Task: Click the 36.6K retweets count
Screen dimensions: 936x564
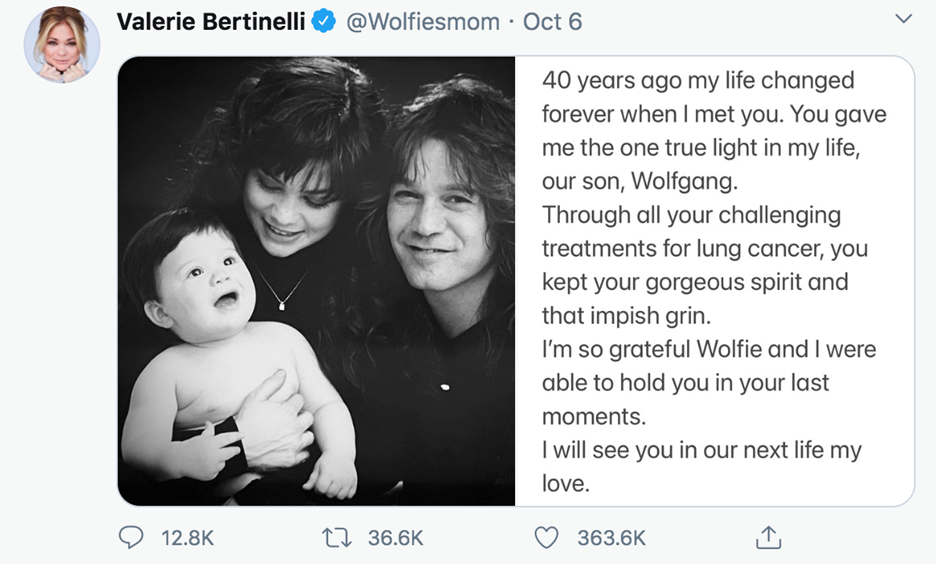Action: 396,538
